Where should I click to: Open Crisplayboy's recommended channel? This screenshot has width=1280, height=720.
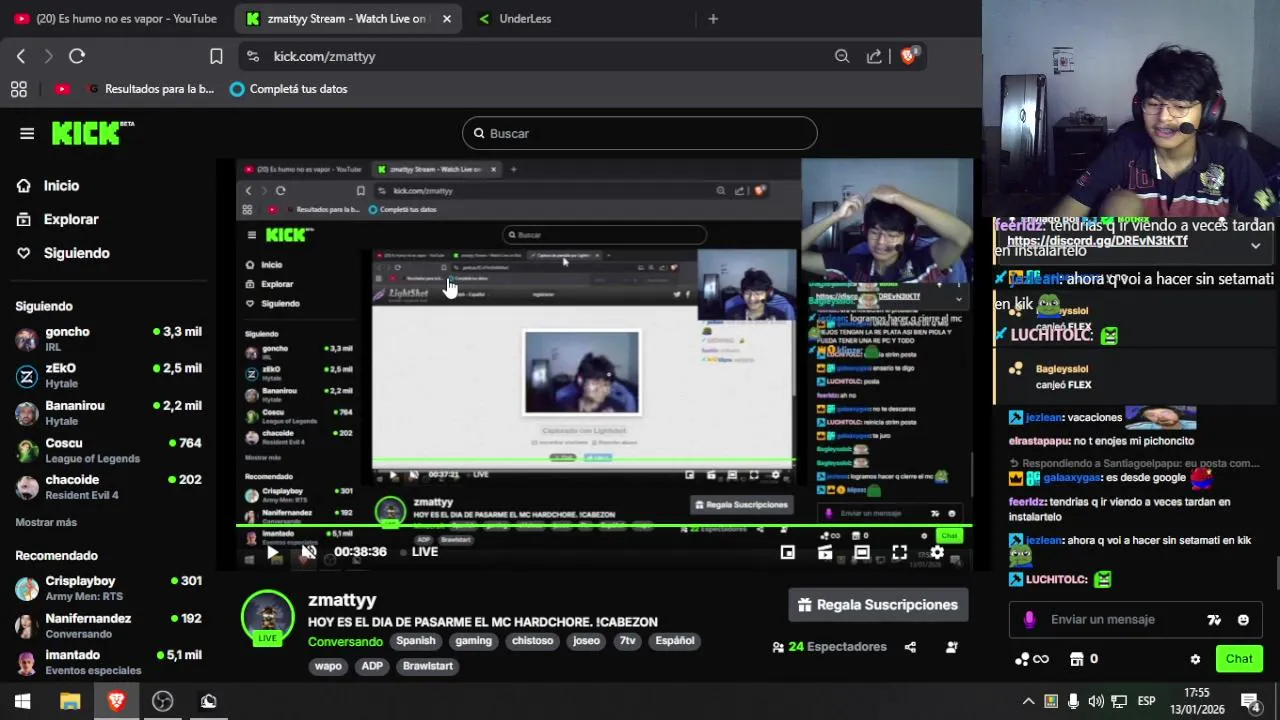pyautogui.click(x=108, y=588)
